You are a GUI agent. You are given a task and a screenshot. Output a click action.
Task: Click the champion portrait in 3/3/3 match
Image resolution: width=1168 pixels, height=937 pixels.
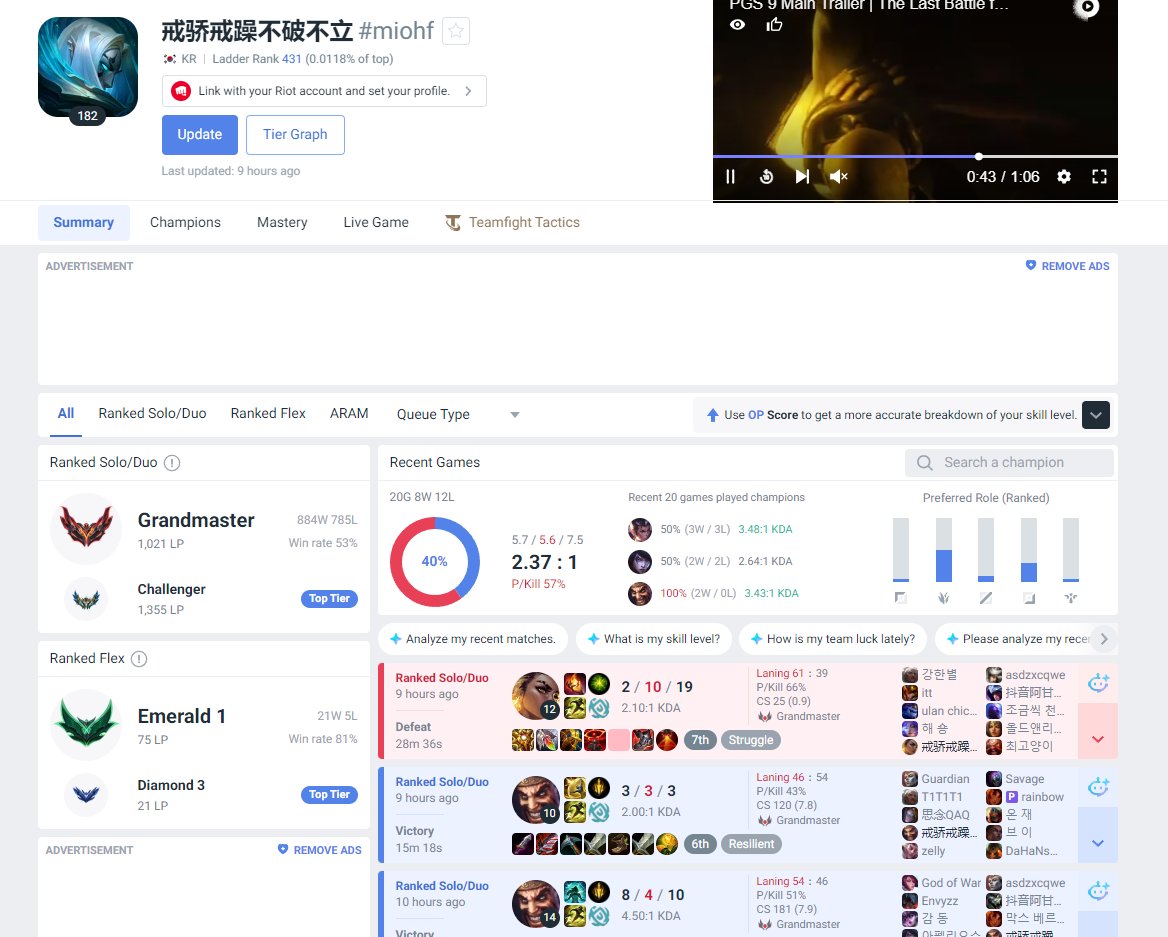(x=536, y=800)
